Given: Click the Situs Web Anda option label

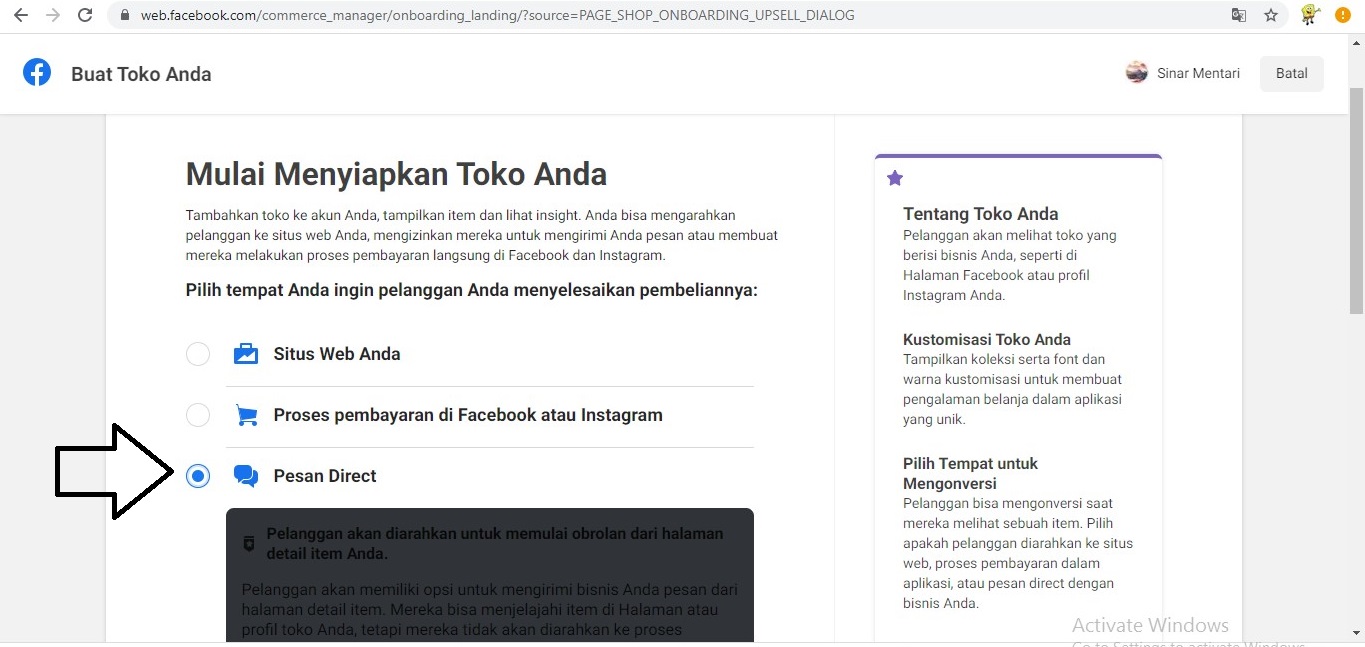Looking at the screenshot, I should point(337,354).
